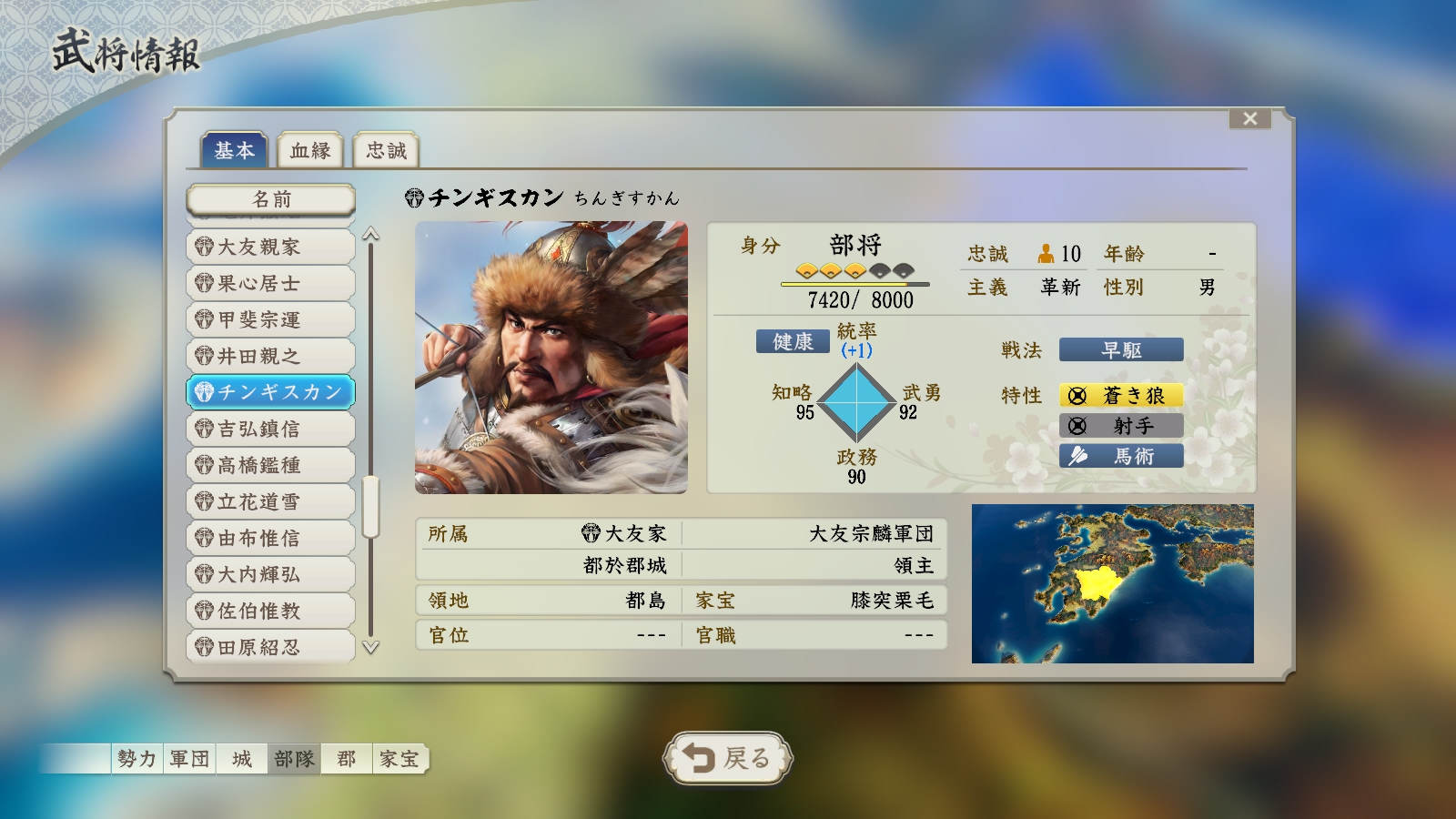Sort list by 名前 header
Image resolution: width=1456 pixels, height=819 pixels.
(271, 199)
